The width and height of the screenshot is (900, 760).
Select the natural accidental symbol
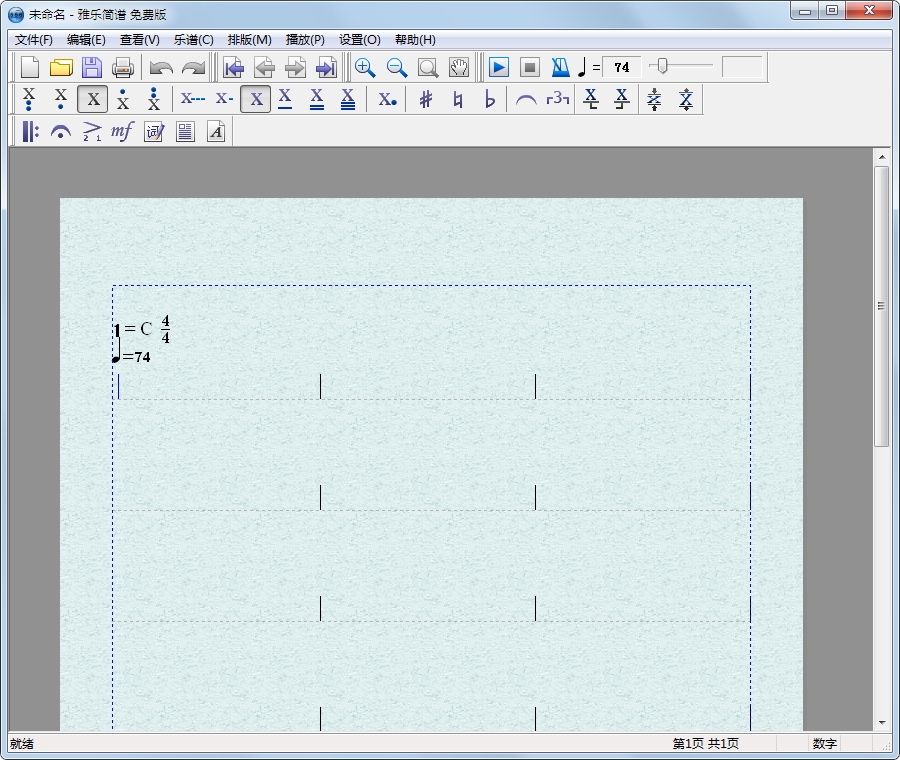(x=458, y=99)
